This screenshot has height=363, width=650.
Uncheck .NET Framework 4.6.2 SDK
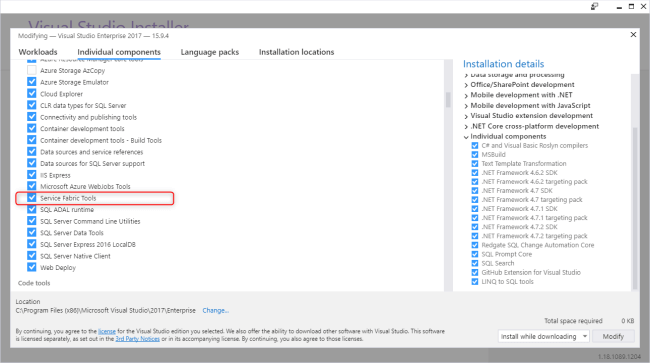click(475, 173)
